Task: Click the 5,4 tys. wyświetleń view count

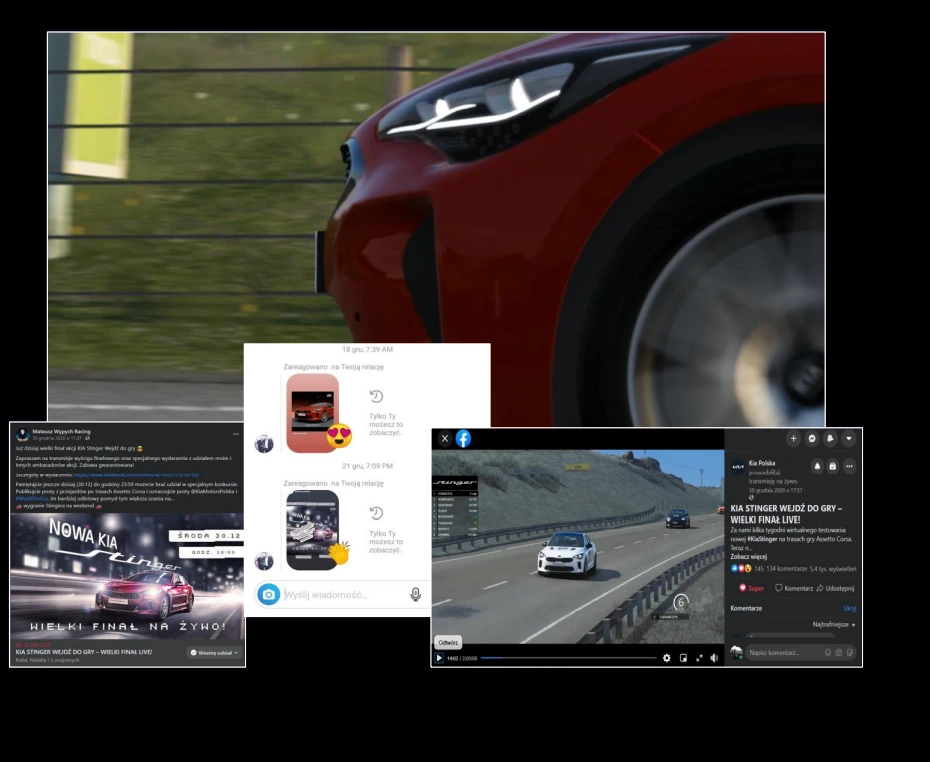Action: tap(833, 569)
